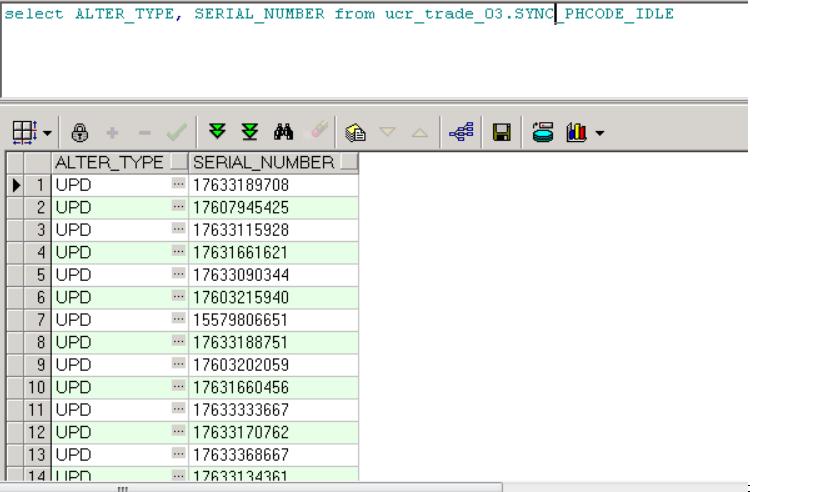Select cell 17631660456
821x492 pixels.
(x=274, y=387)
